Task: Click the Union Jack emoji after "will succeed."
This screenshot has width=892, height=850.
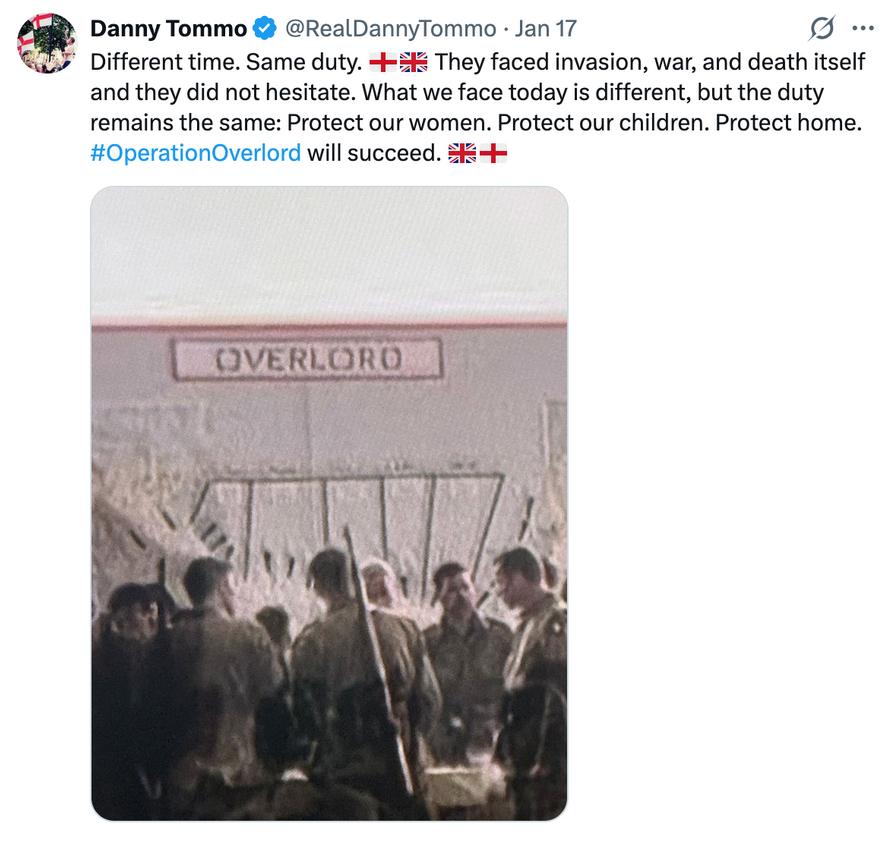Action: (462, 153)
